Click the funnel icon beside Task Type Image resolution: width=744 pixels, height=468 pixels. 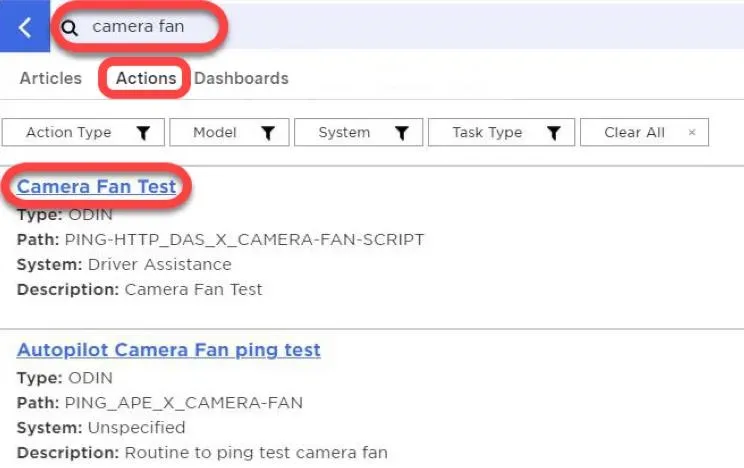pyautogui.click(x=553, y=132)
